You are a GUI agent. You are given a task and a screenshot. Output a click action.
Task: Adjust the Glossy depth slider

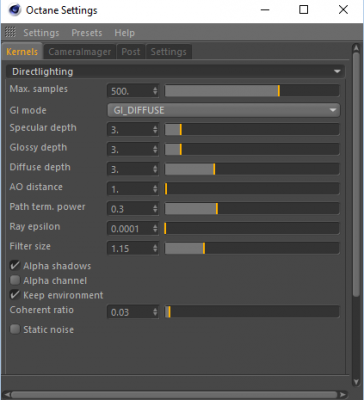(x=252, y=149)
